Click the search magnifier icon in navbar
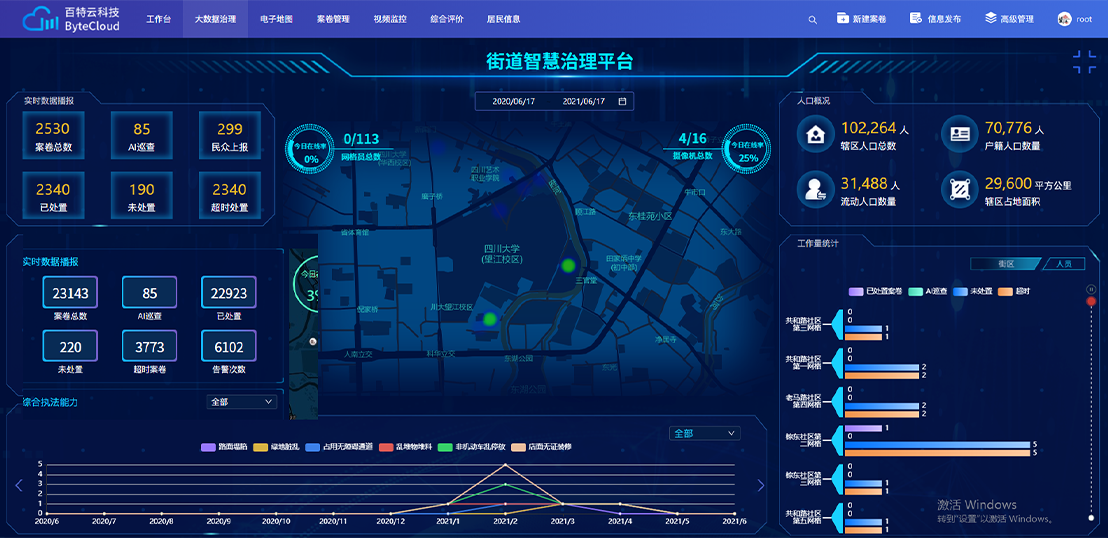This screenshot has width=1108, height=538. [x=813, y=19]
